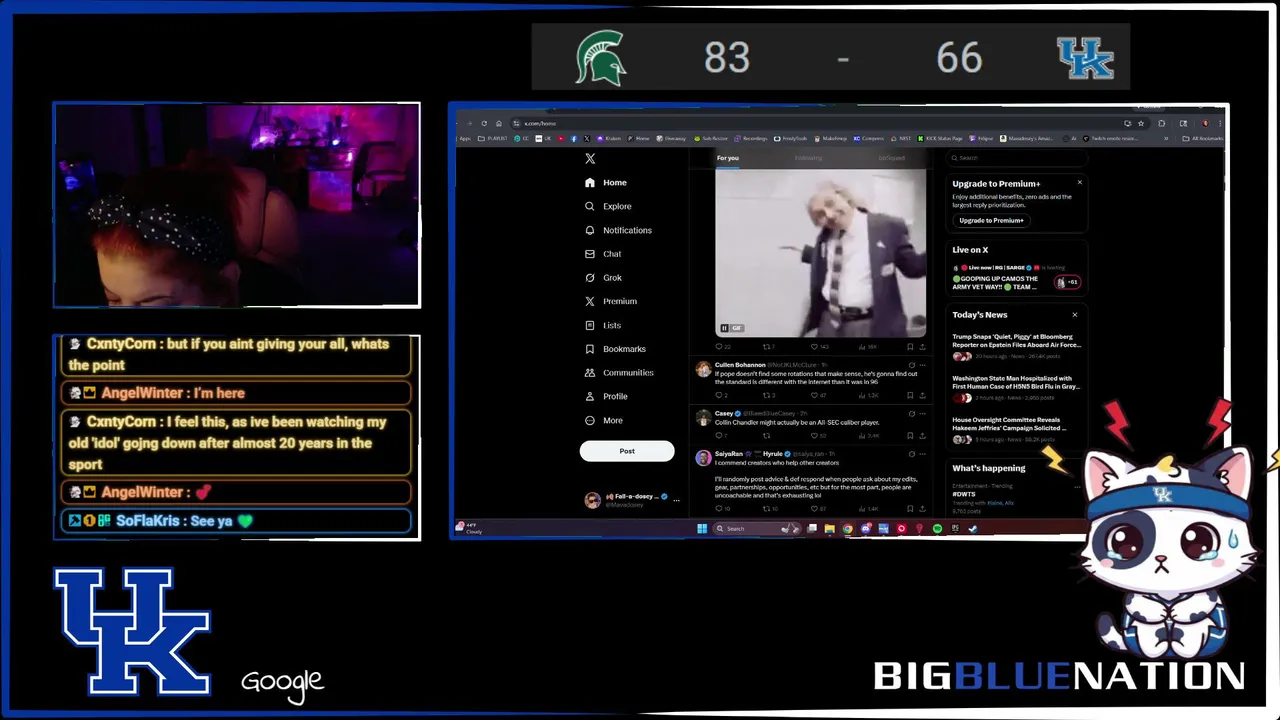Repost Casey's Collin Chandler post
This screenshot has width=1280, height=720.
pyautogui.click(x=767, y=436)
